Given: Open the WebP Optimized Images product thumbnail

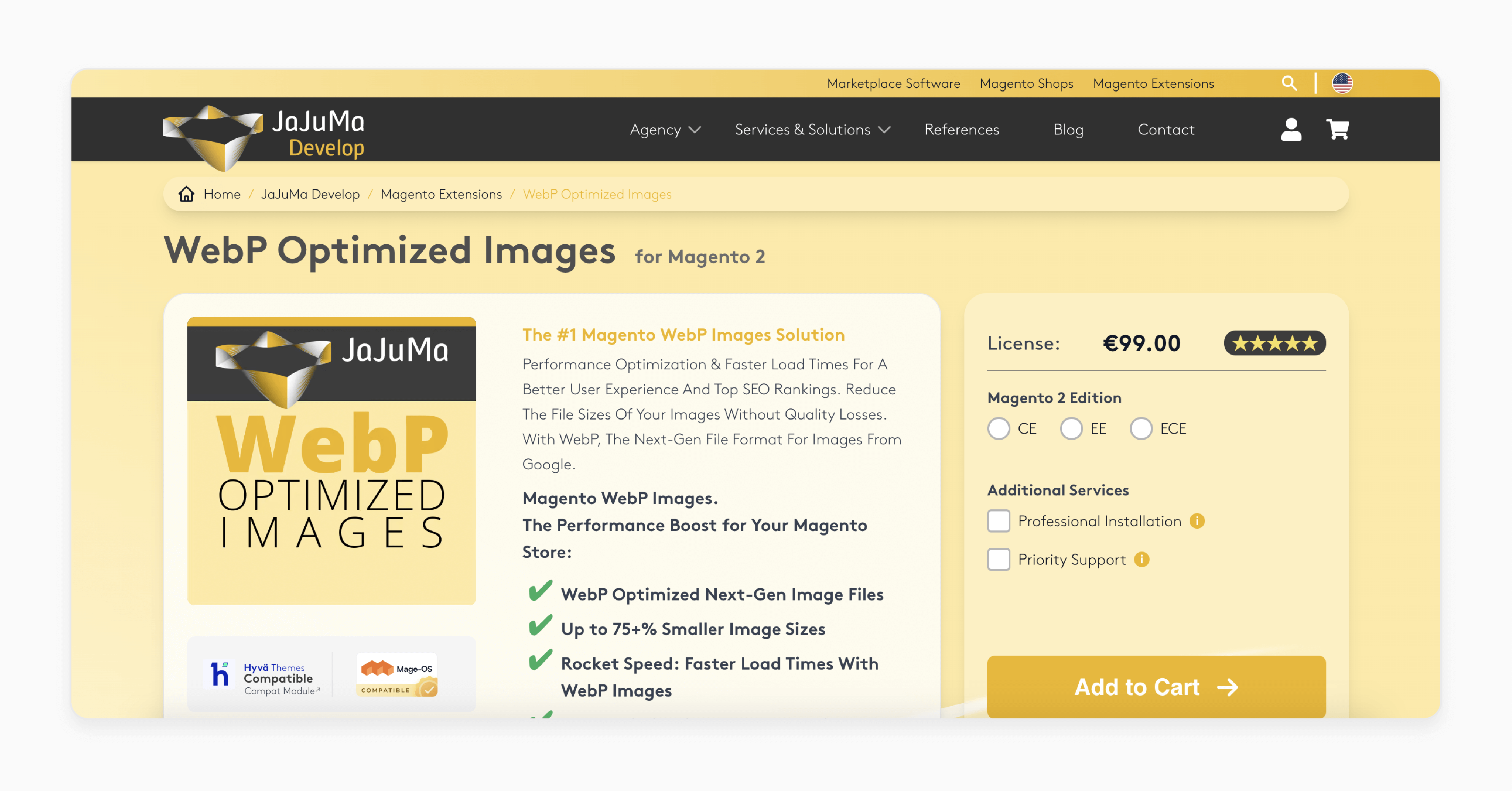Looking at the screenshot, I should (x=332, y=461).
